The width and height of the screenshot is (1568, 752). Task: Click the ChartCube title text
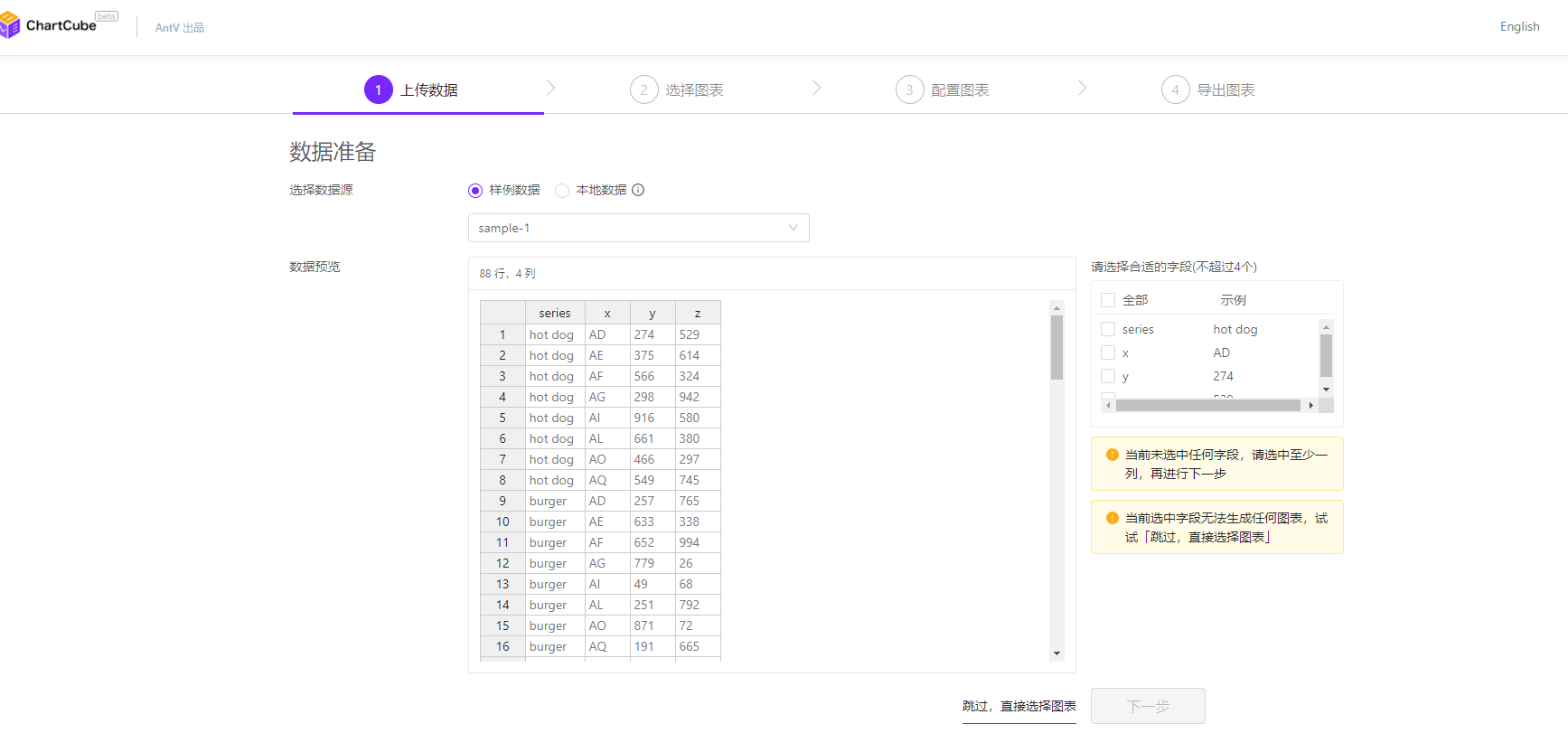coord(61,25)
